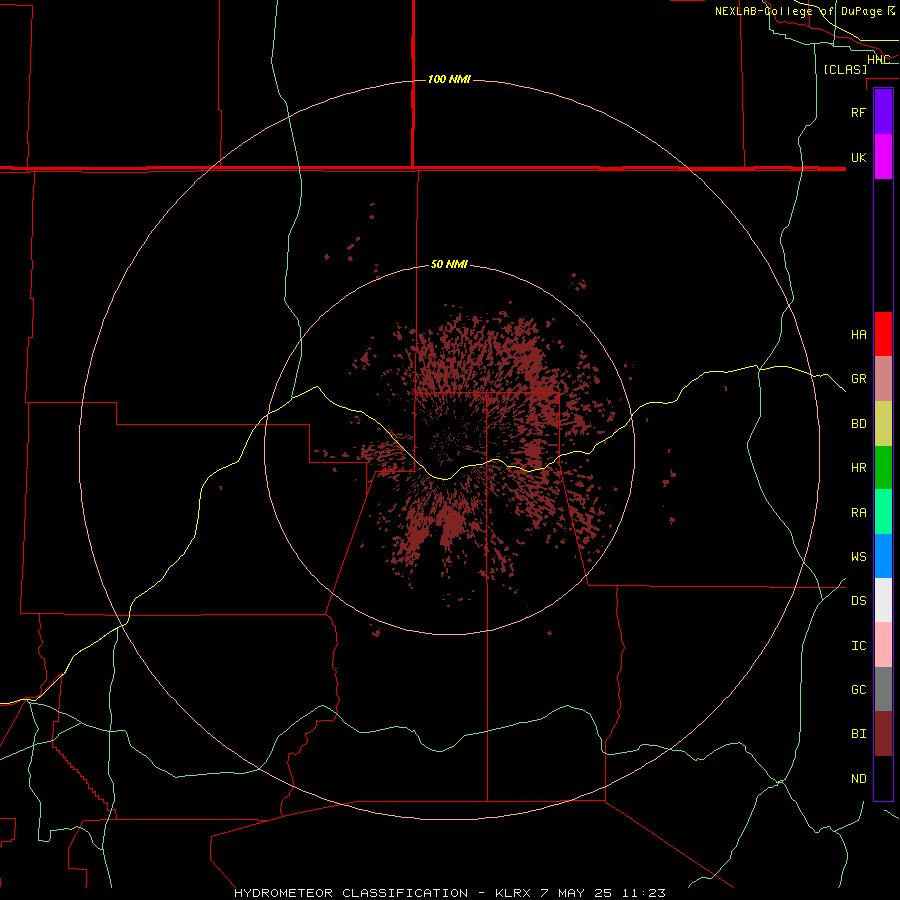Screen dimensions: 900x900
Task: Click the GR legend label
Action: coord(858,379)
